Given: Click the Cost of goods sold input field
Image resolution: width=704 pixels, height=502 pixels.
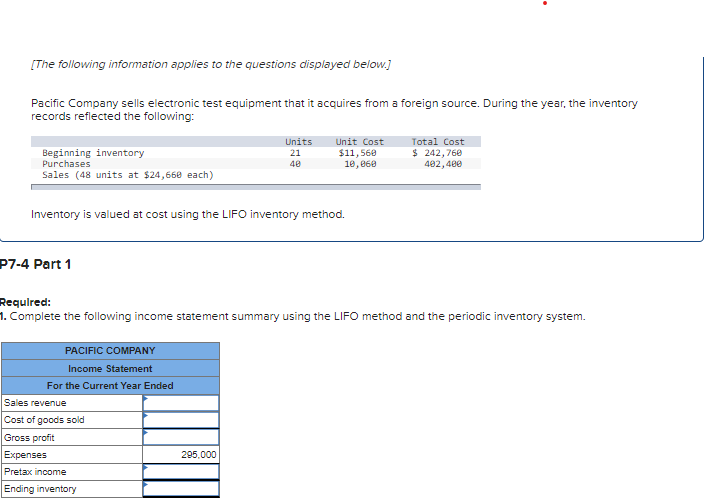Looking at the screenshot, I should pyautogui.click(x=181, y=420).
